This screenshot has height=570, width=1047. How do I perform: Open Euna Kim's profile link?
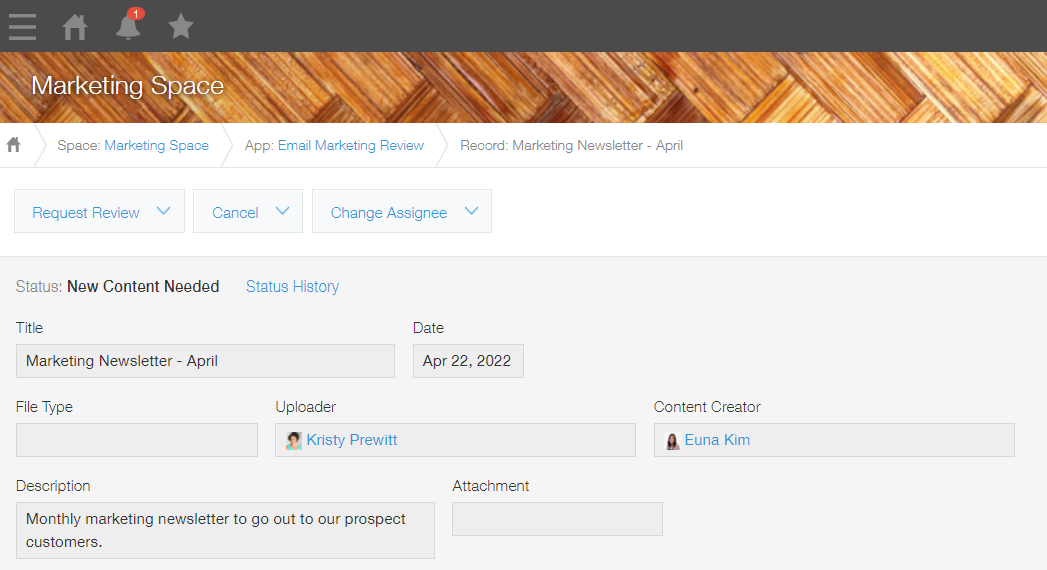click(717, 440)
